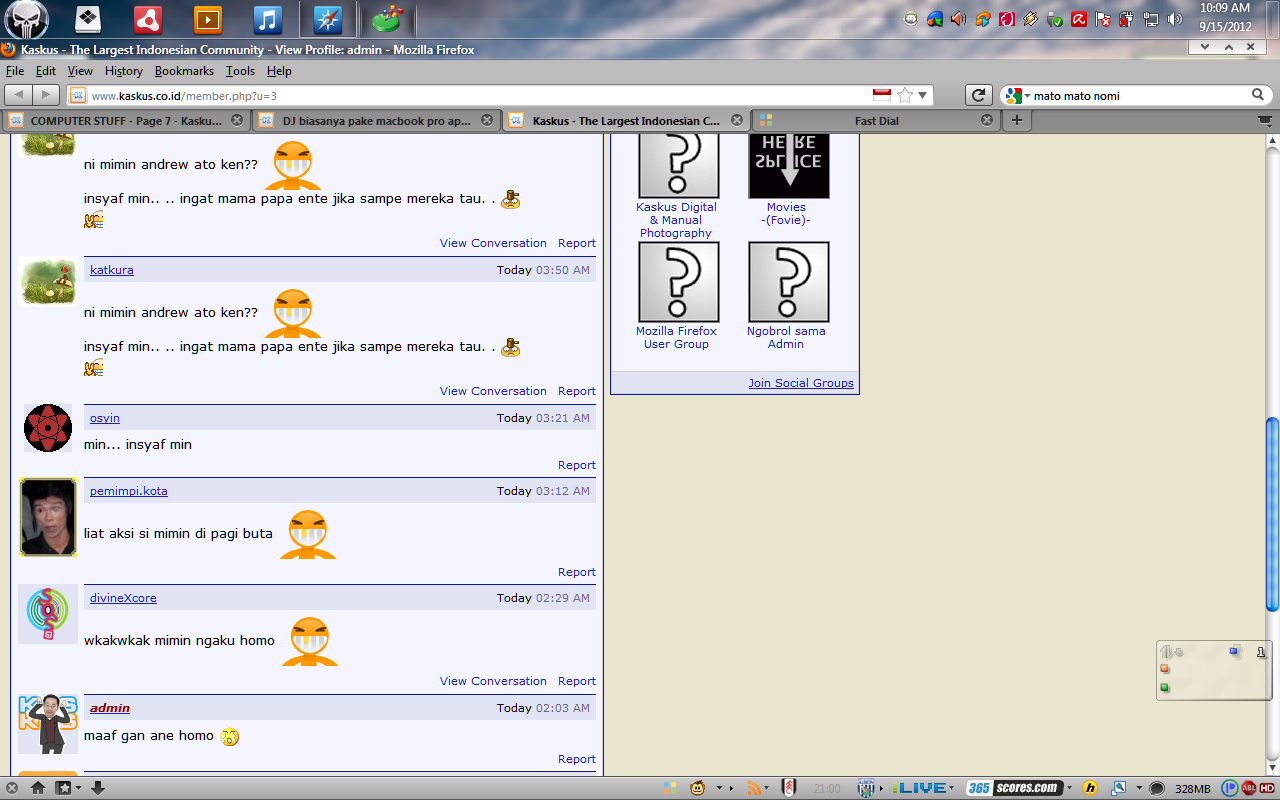Click the back navigation arrow
Screen dimensions: 1280x800
(19, 95)
